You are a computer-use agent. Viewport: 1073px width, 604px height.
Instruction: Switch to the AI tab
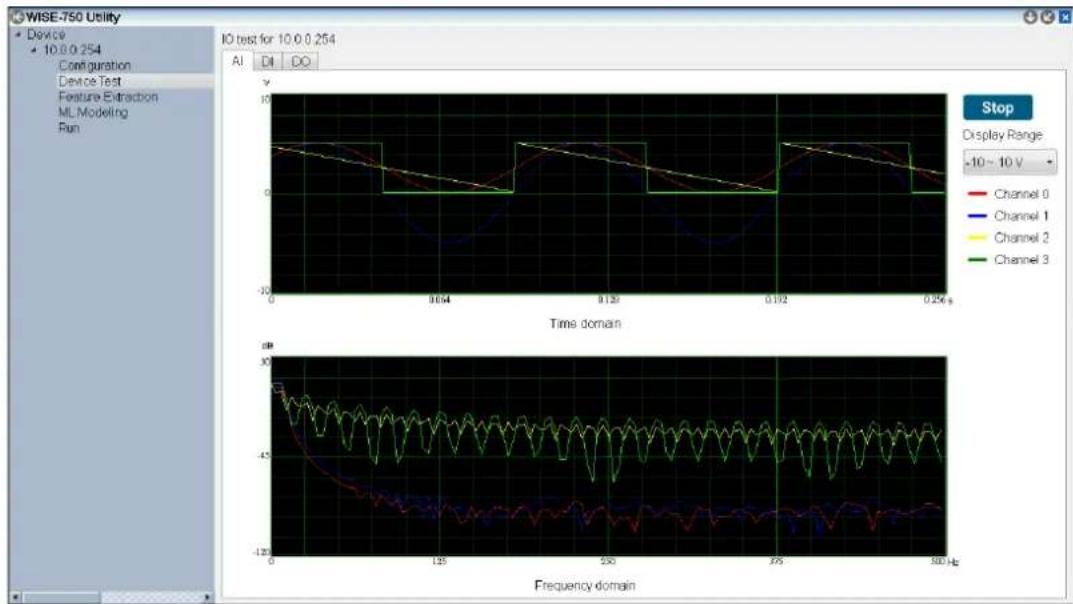pos(237,61)
